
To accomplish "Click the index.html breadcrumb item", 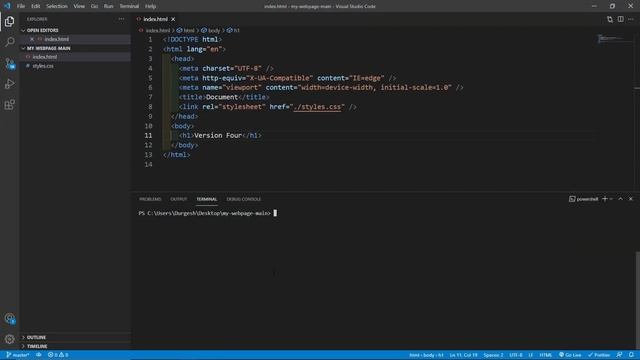I will [x=154, y=30].
